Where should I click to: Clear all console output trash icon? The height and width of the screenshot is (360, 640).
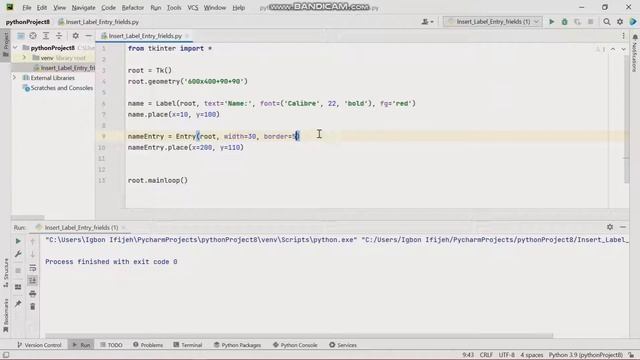point(33,306)
